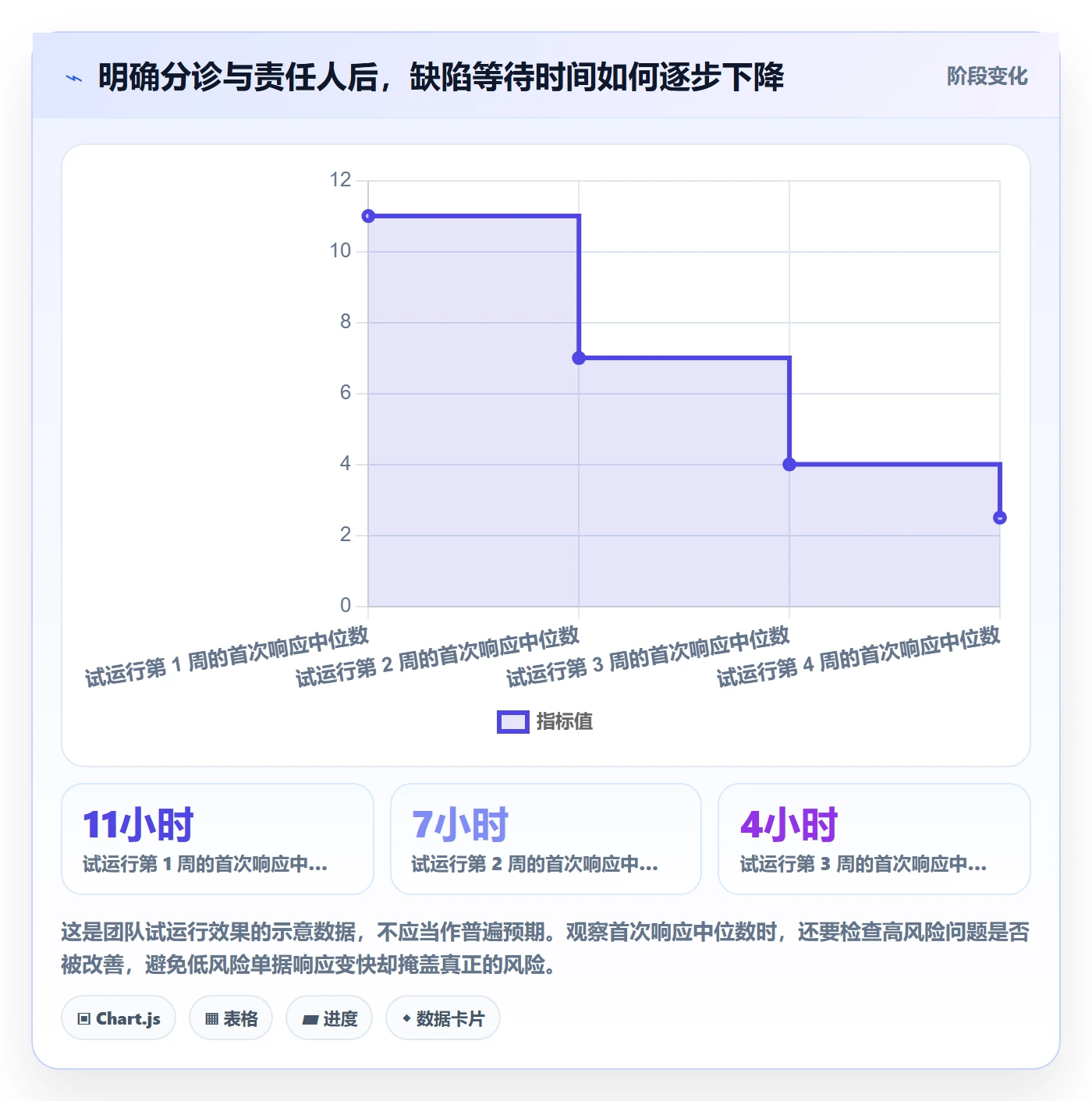The height and width of the screenshot is (1101, 1092).
Task: Click the Chart.js tag
Action: pos(119,1018)
